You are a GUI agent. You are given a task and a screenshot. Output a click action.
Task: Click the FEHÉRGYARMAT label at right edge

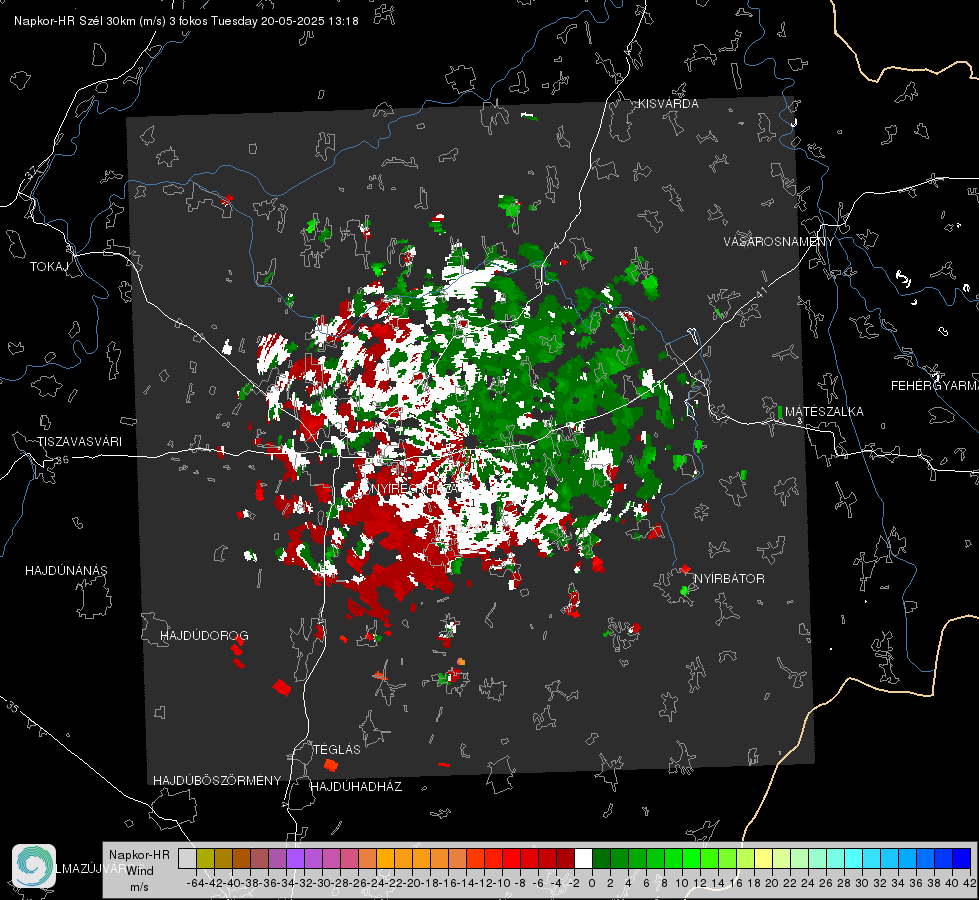point(934,386)
